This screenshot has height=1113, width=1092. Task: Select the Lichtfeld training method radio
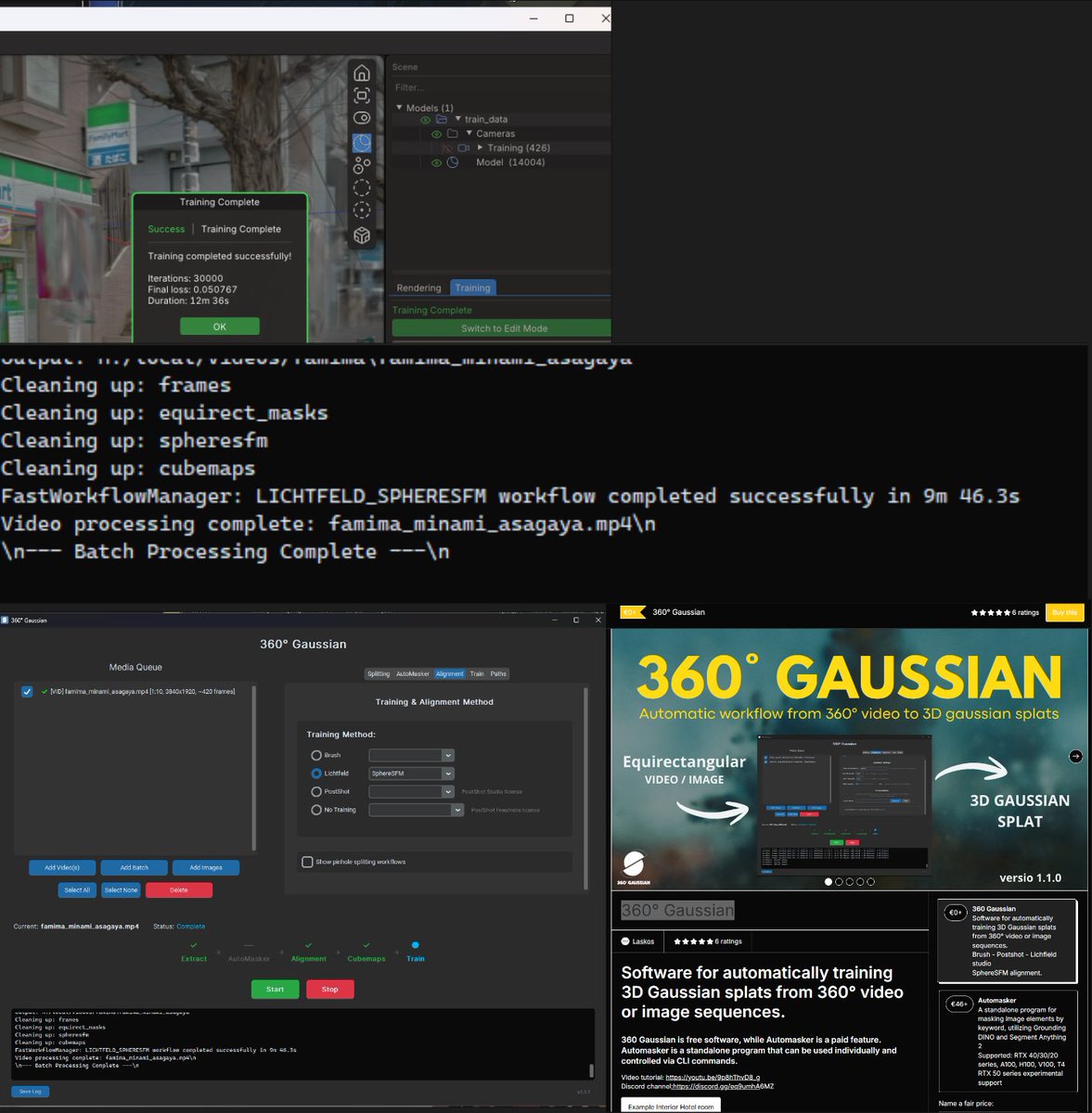pos(316,774)
